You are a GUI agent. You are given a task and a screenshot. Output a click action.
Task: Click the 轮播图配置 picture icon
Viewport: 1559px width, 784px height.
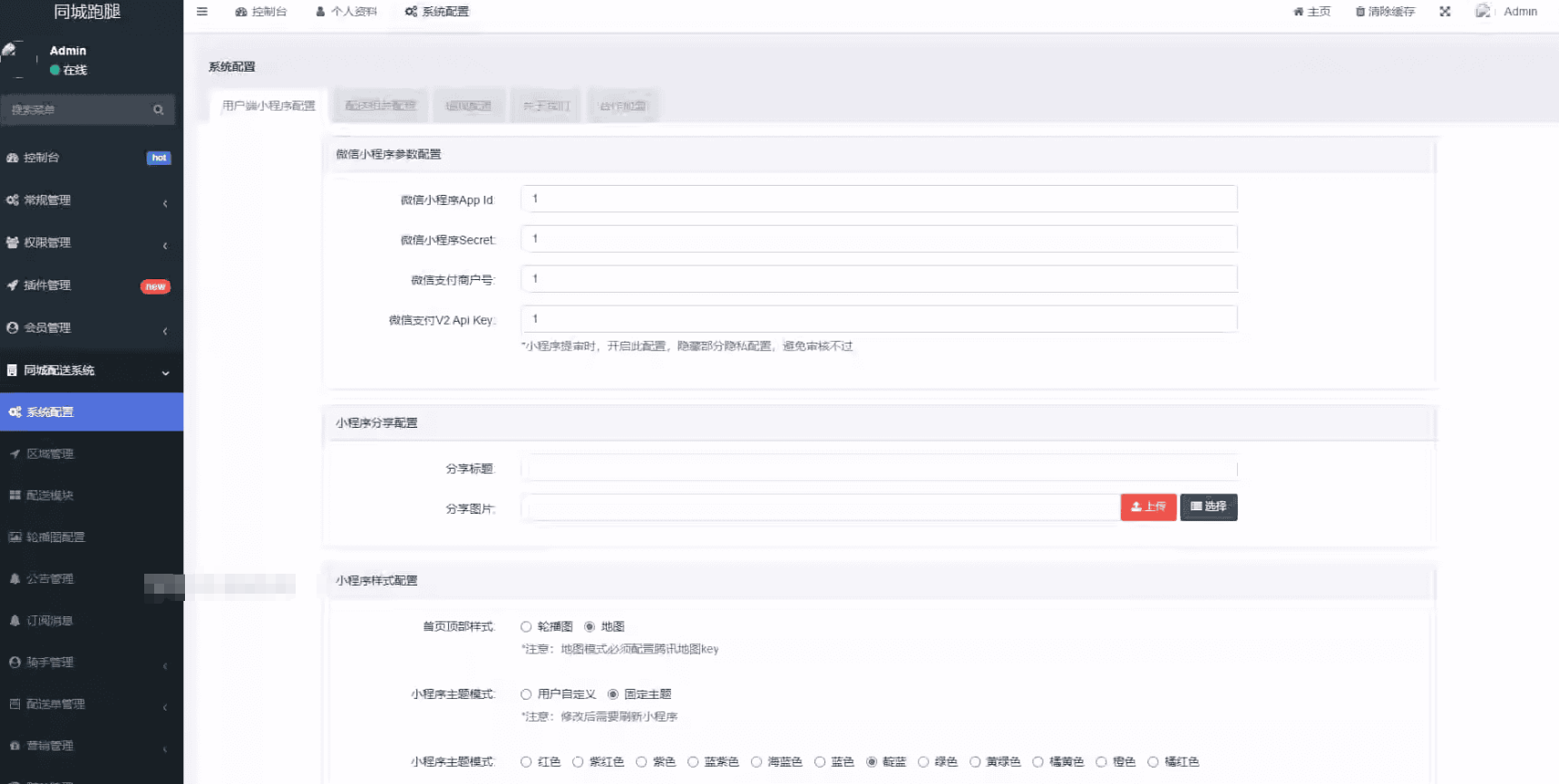click(15, 537)
